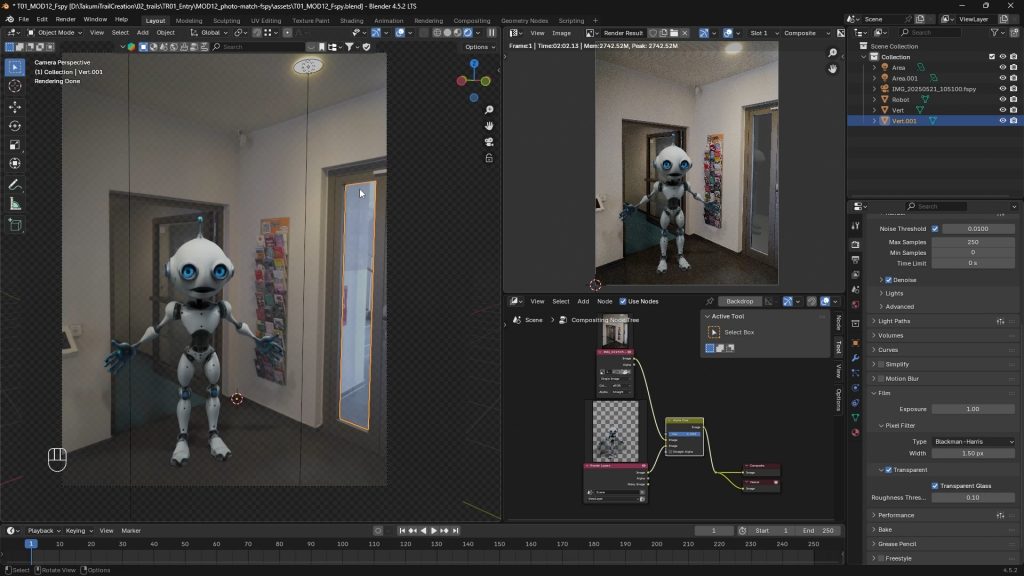Enable Use Nodes in the compositor header
Image resolution: width=1024 pixels, height=576 pixels.
[623, 301]
